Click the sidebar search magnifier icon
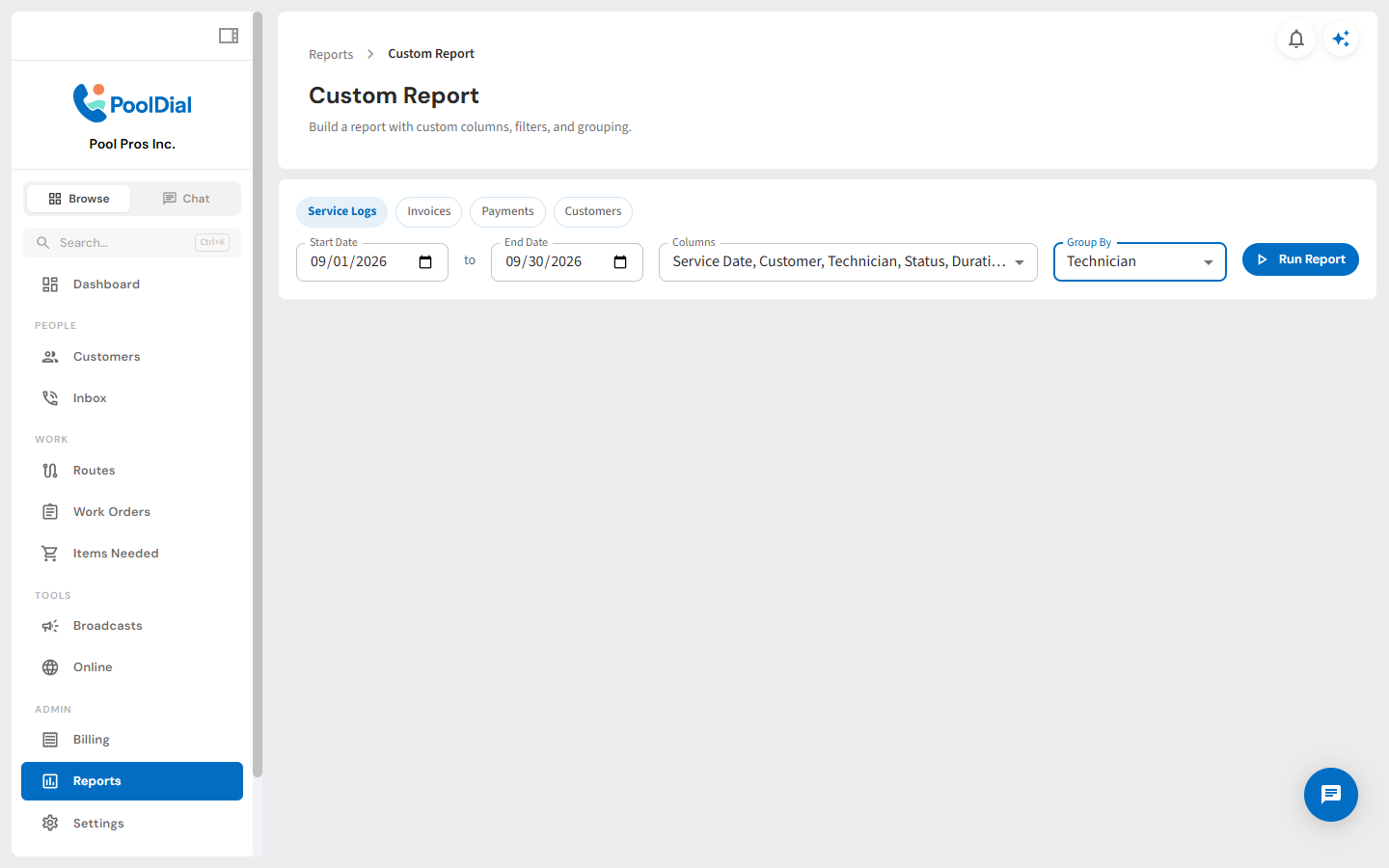Screen dimensions: 1389x868 coord(42,243)
